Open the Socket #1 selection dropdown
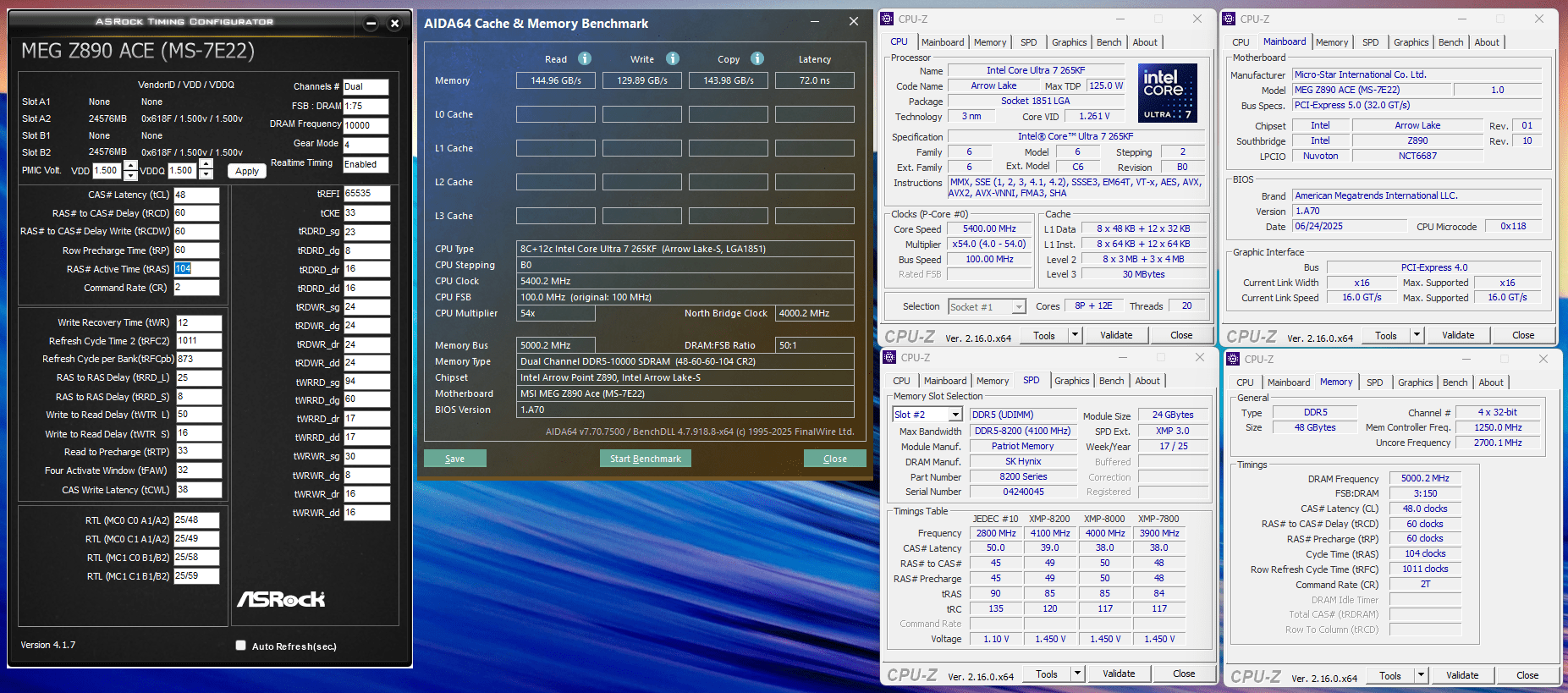The width and height of the screenshot is (1568, 693). 1019,307
